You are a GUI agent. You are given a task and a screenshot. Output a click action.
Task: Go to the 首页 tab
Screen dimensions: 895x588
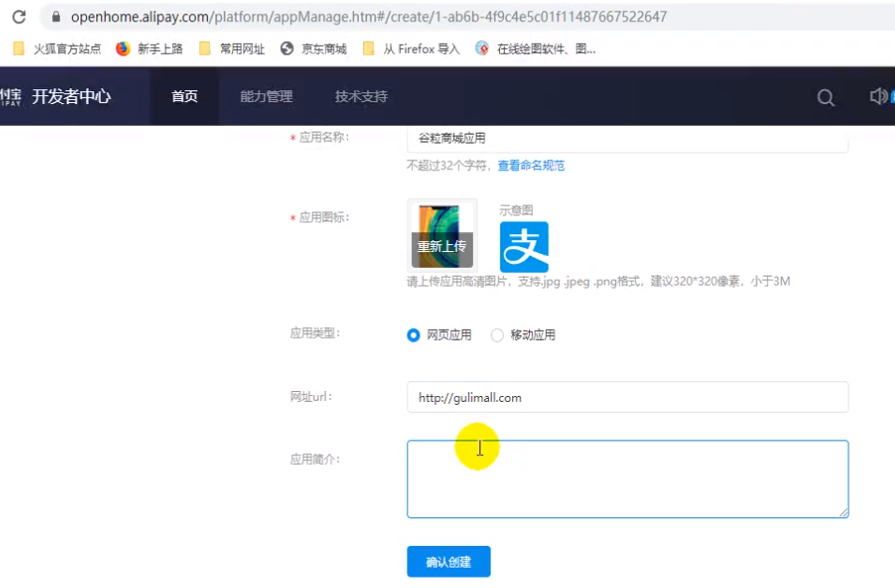pyautogui.click(x=184, y=97)
